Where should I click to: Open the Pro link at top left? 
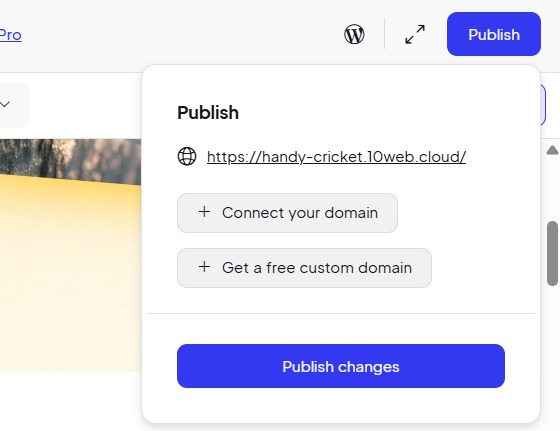10,35
